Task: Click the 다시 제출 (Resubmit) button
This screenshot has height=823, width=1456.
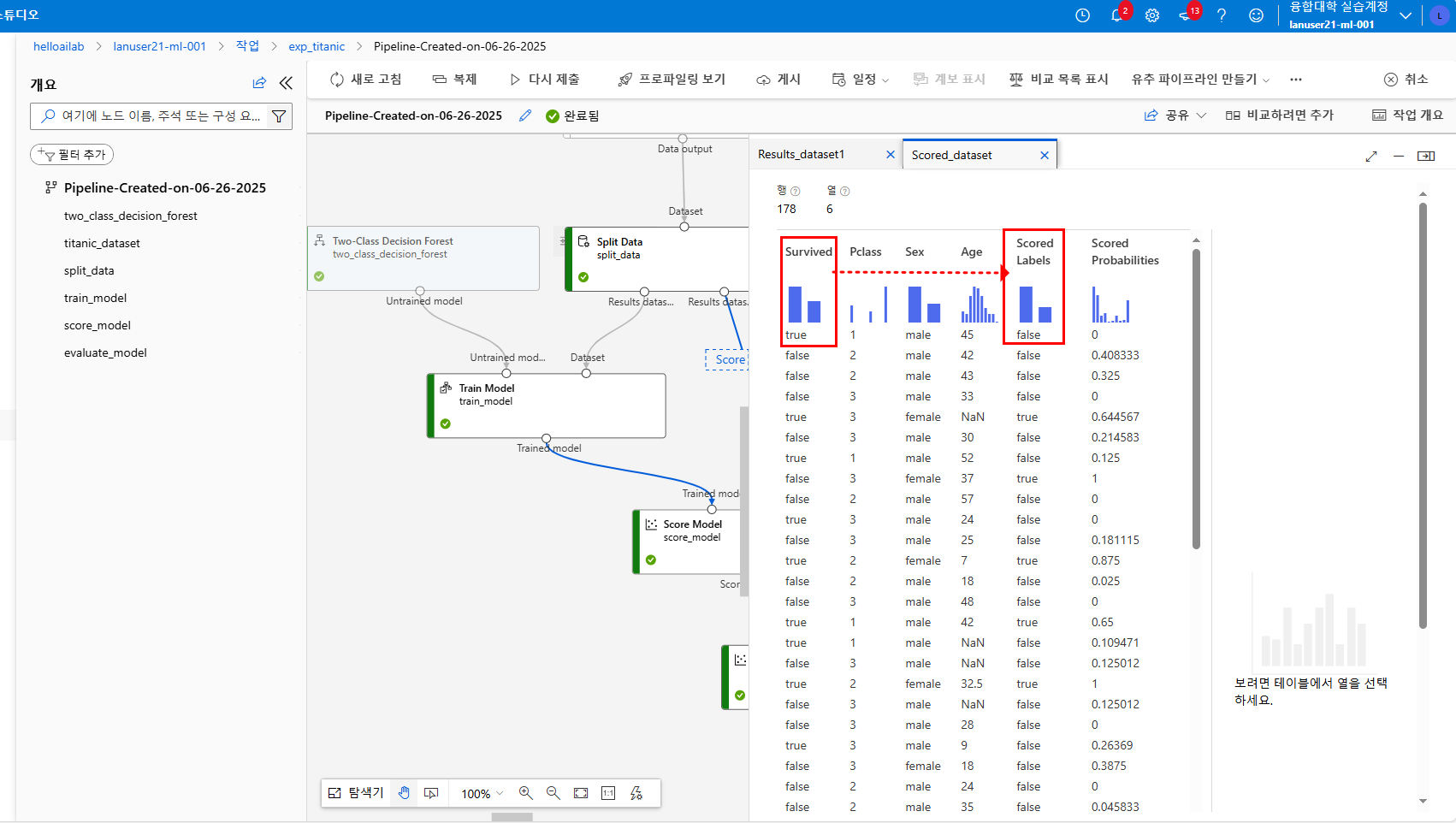Action: (544, 79)
